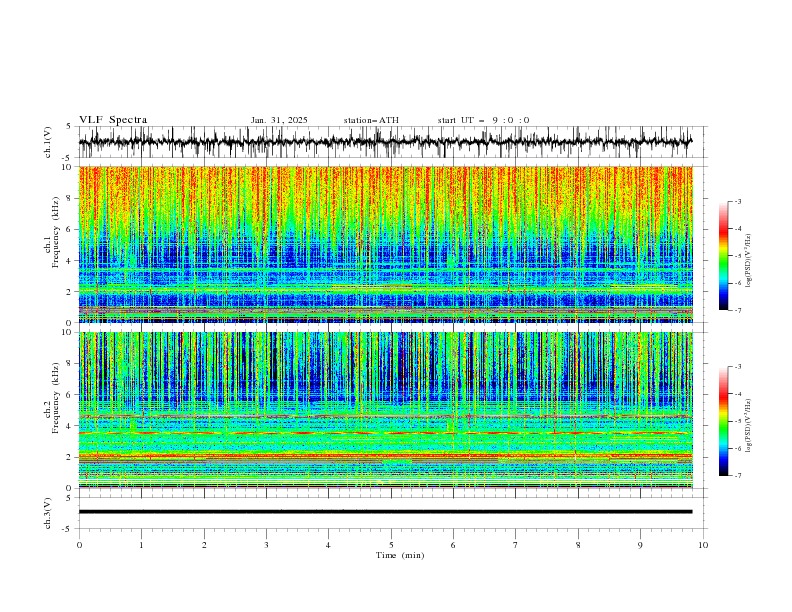The width and height of the screenshot is (792, 612).
Task: Click time axis tick label '7'
Action: (x=516, y=545)
